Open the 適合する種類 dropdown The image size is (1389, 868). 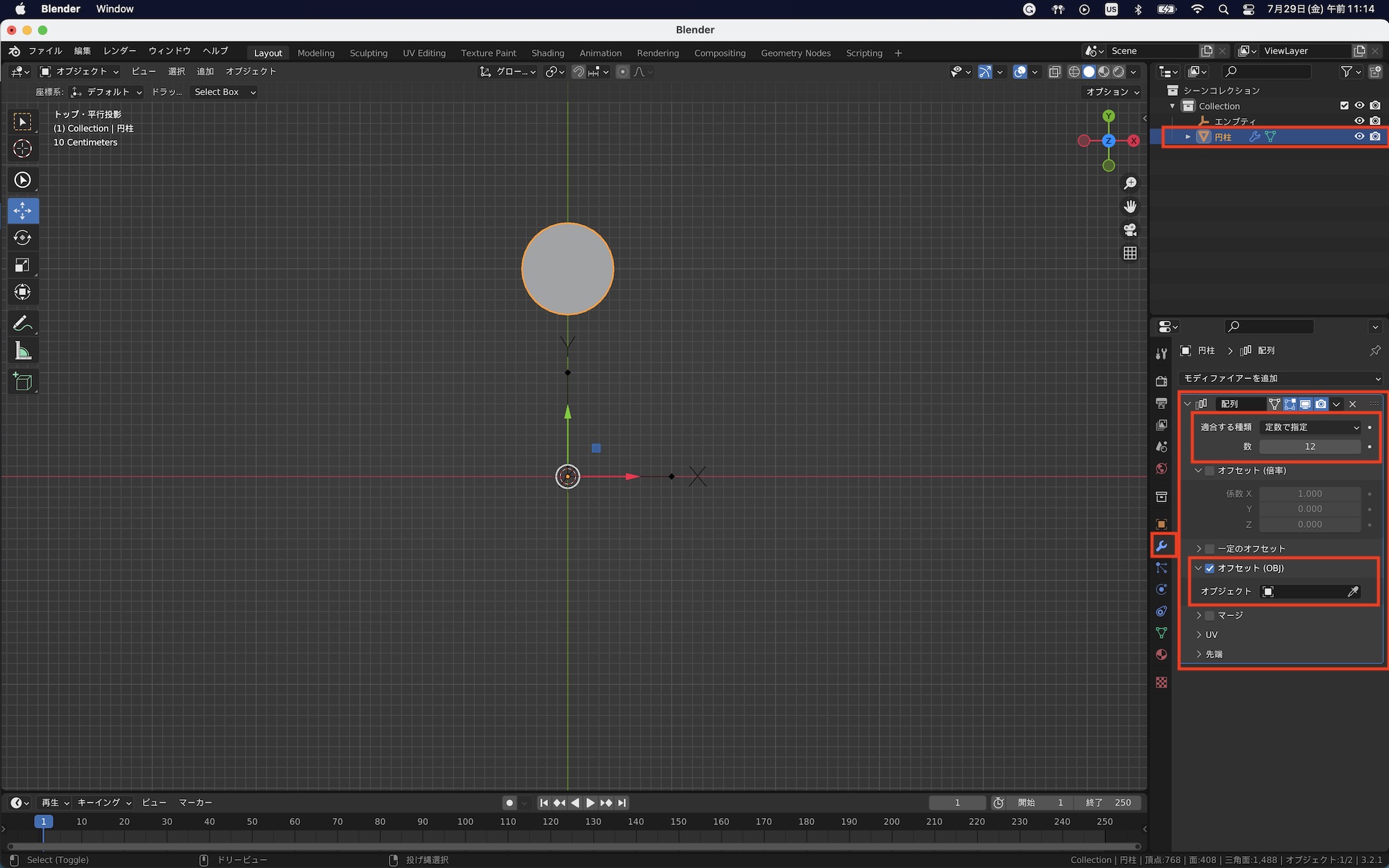(x=1311, y=427)
